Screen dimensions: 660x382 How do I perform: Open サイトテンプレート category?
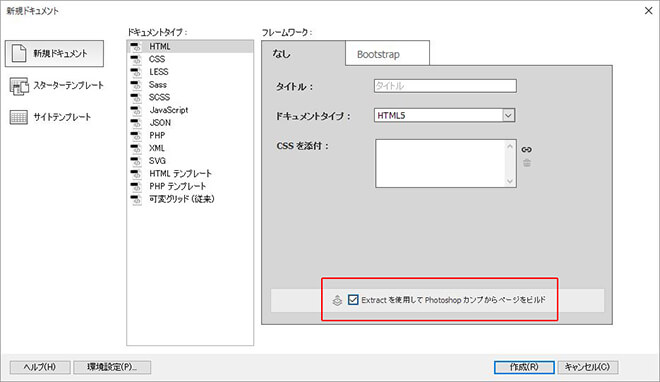(50, 117)
